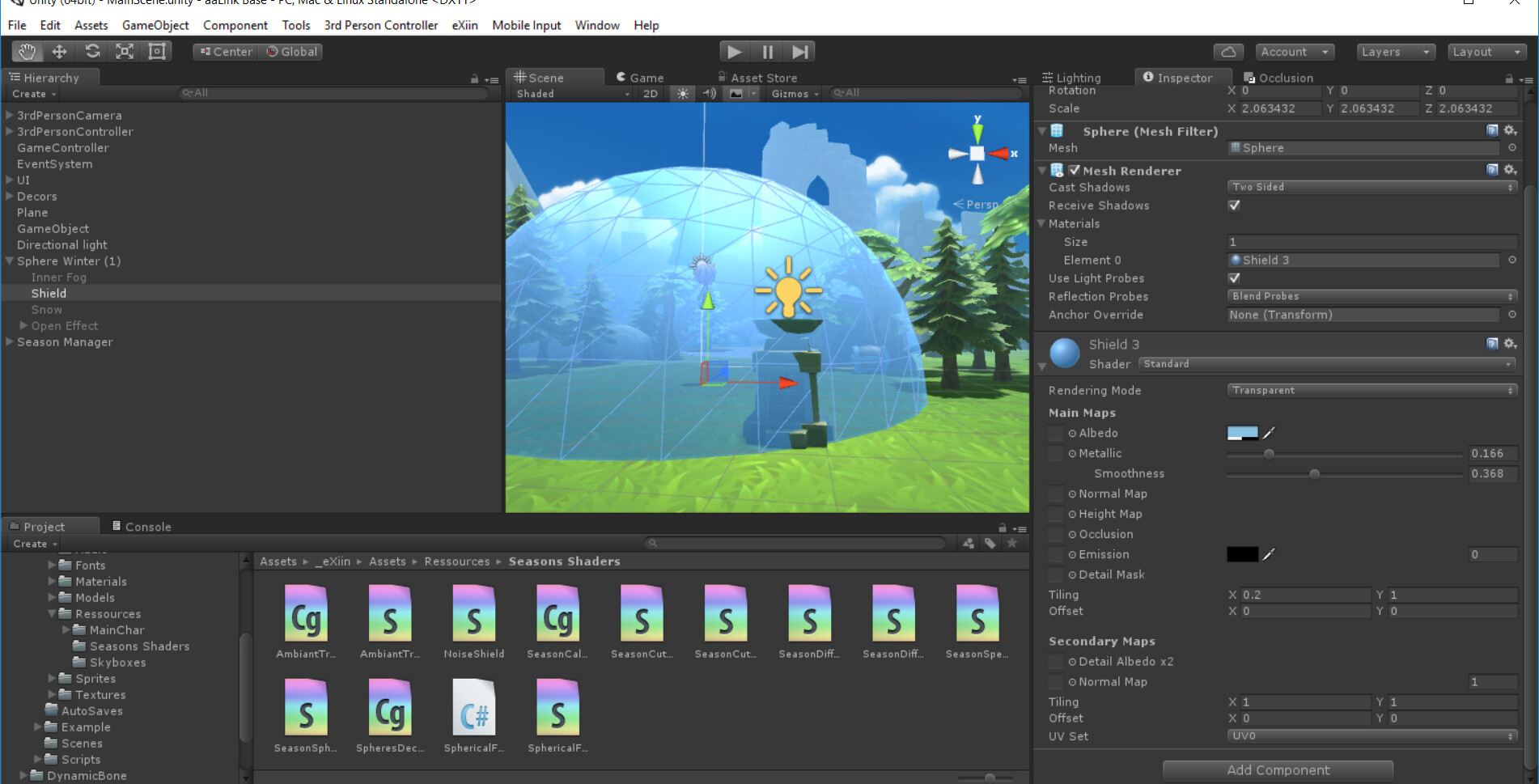The image size is (1539, 784).
Task: Toggle the Mesh Renderer component checkbox
Action: point(1075,170)
